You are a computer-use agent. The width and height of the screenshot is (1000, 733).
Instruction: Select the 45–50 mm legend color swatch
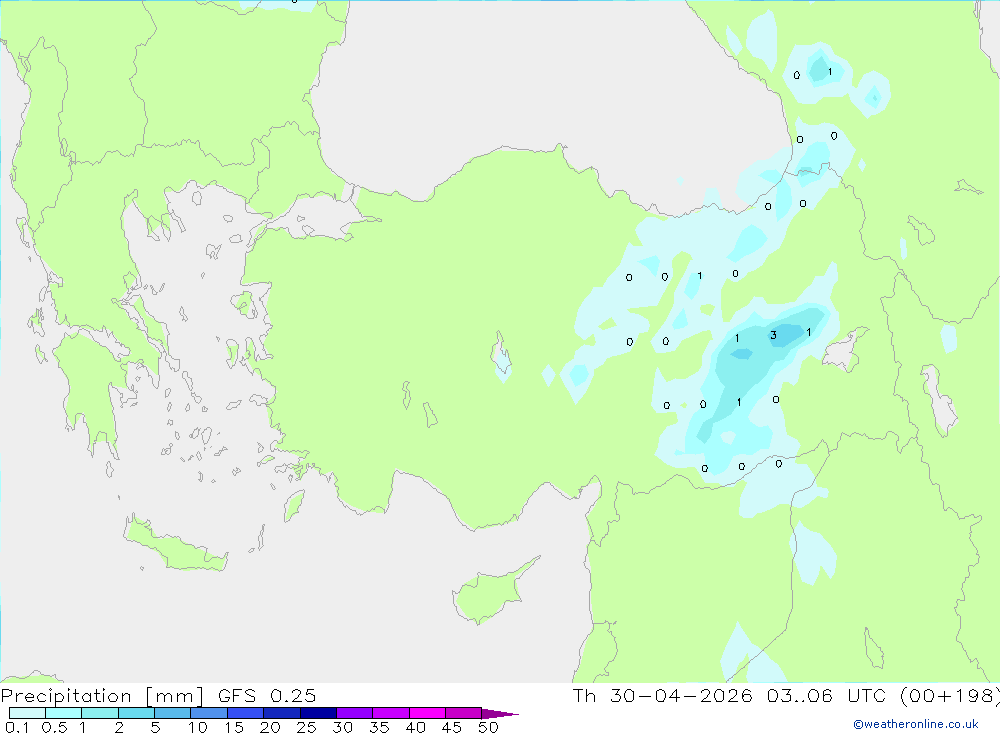[463, 713]
